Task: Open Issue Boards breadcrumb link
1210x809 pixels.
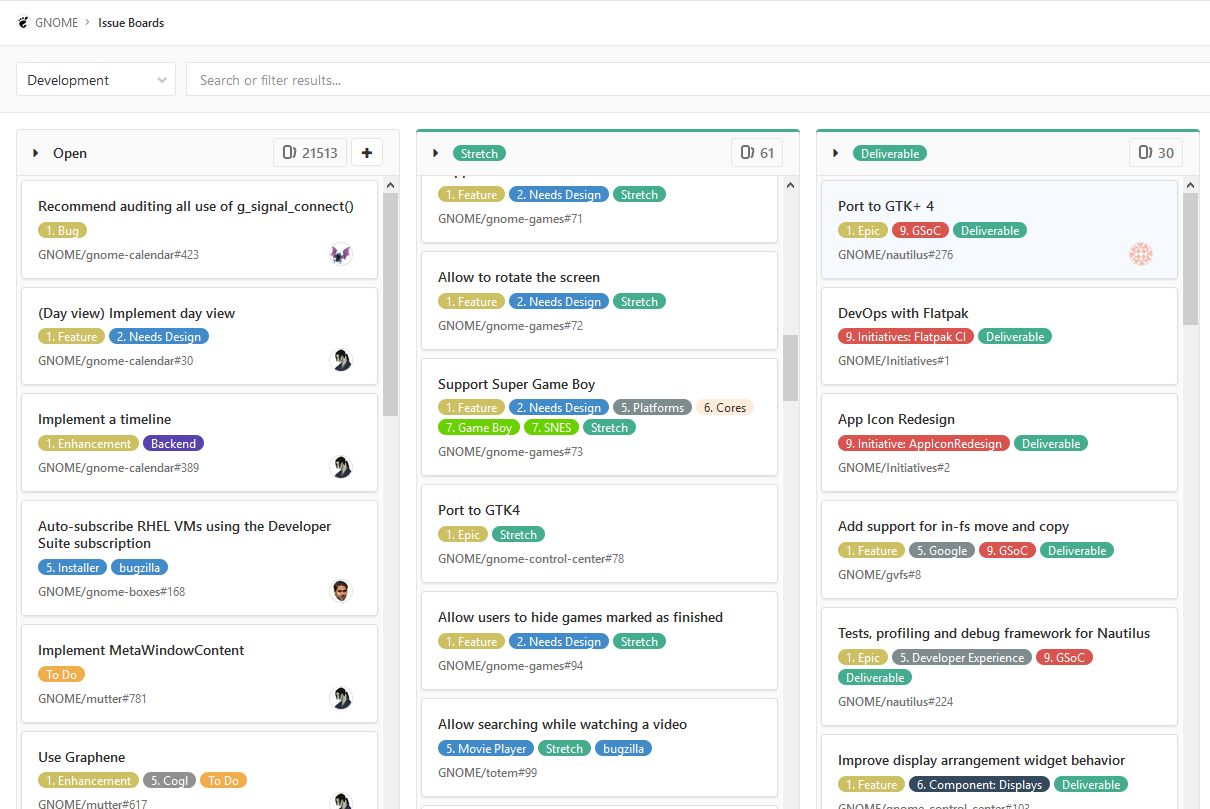Action: 131,22
